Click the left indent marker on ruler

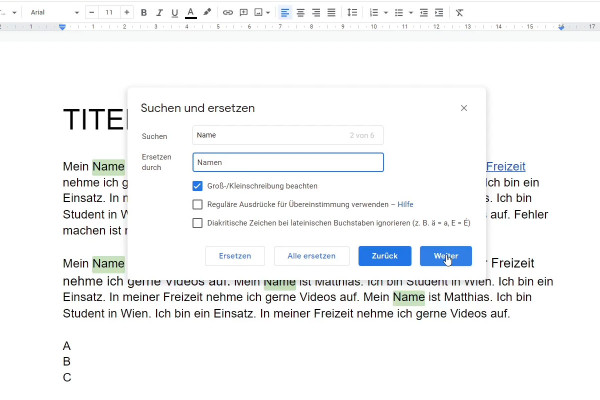coord(62,27)
